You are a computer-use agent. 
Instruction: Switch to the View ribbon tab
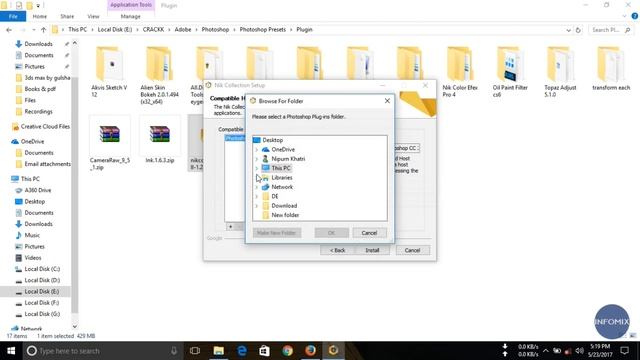(x=93, y=16)
